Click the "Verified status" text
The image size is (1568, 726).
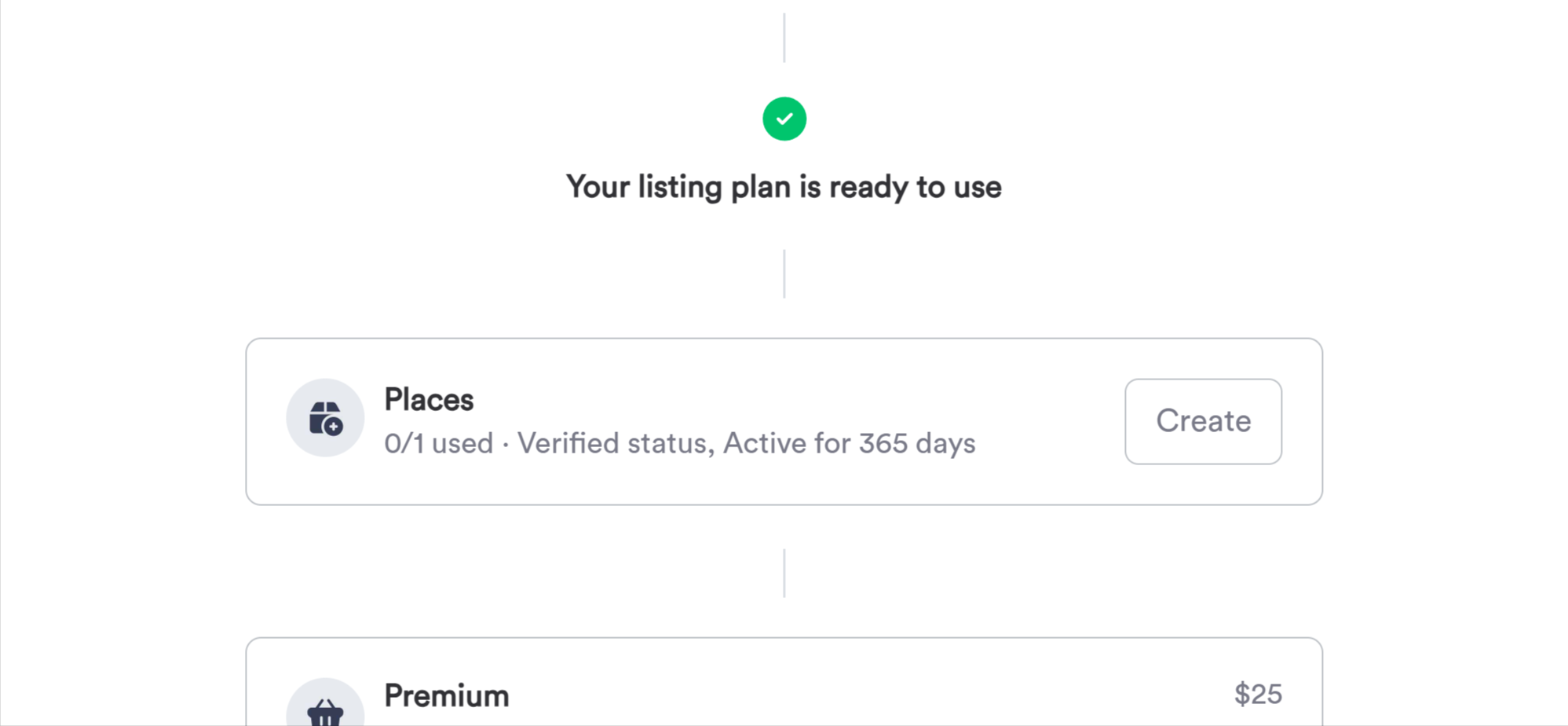click(x=614, y=444)
